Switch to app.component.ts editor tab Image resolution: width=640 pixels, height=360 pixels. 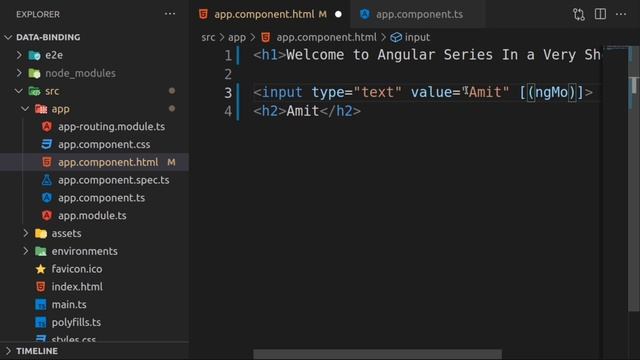(x=418, y=14)
